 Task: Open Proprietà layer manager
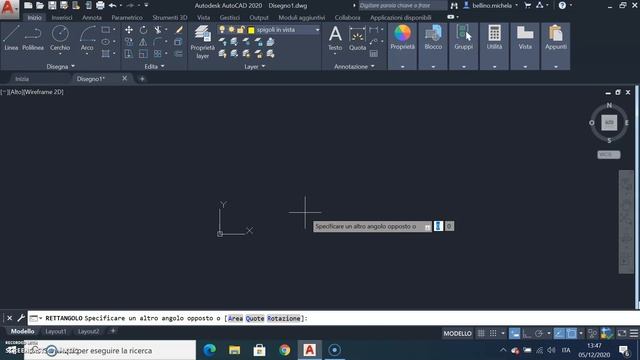pos(202,42)
